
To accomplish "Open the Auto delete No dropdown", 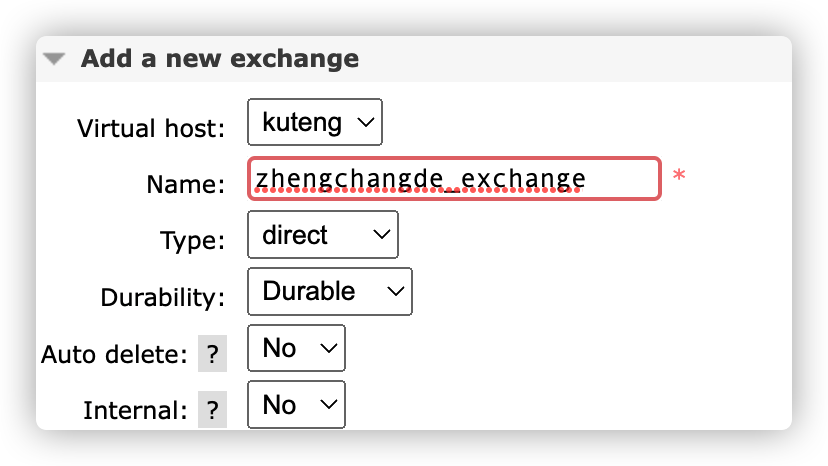I will [295, 348].
